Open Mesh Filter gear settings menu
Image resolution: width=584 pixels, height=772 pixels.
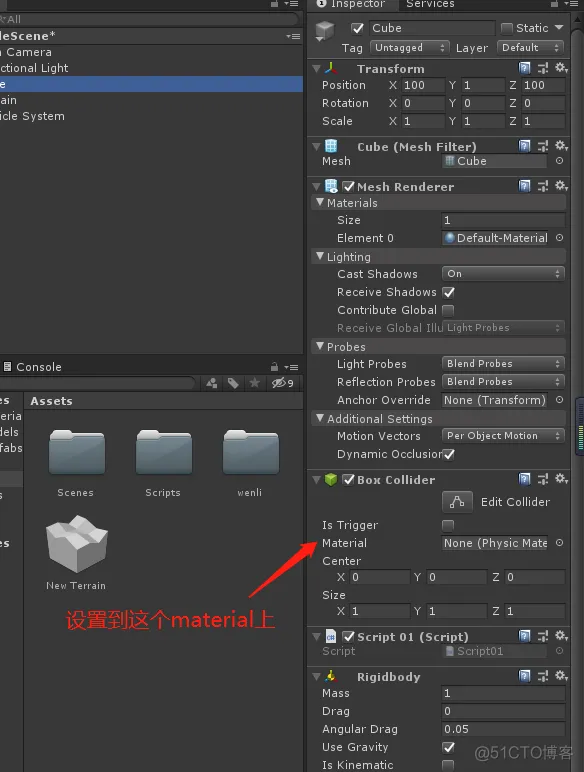pos(561,146)
